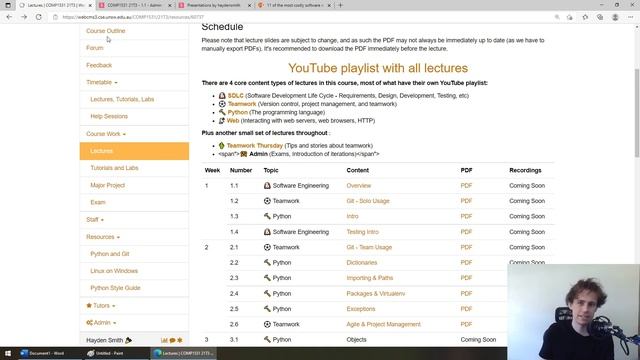Open Linux on Windows resource
This screenshot has height=360, width=640.
click(x=114, y=271)
